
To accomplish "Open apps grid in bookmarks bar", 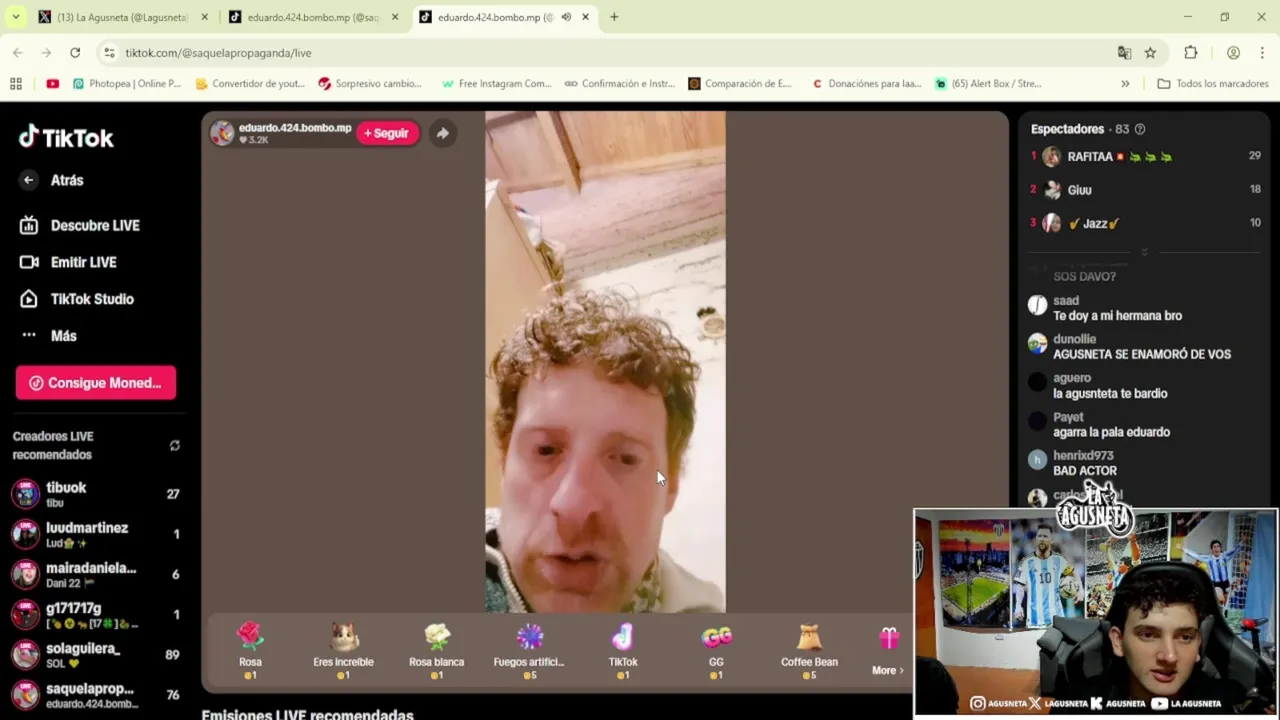I will click(15, 84).
